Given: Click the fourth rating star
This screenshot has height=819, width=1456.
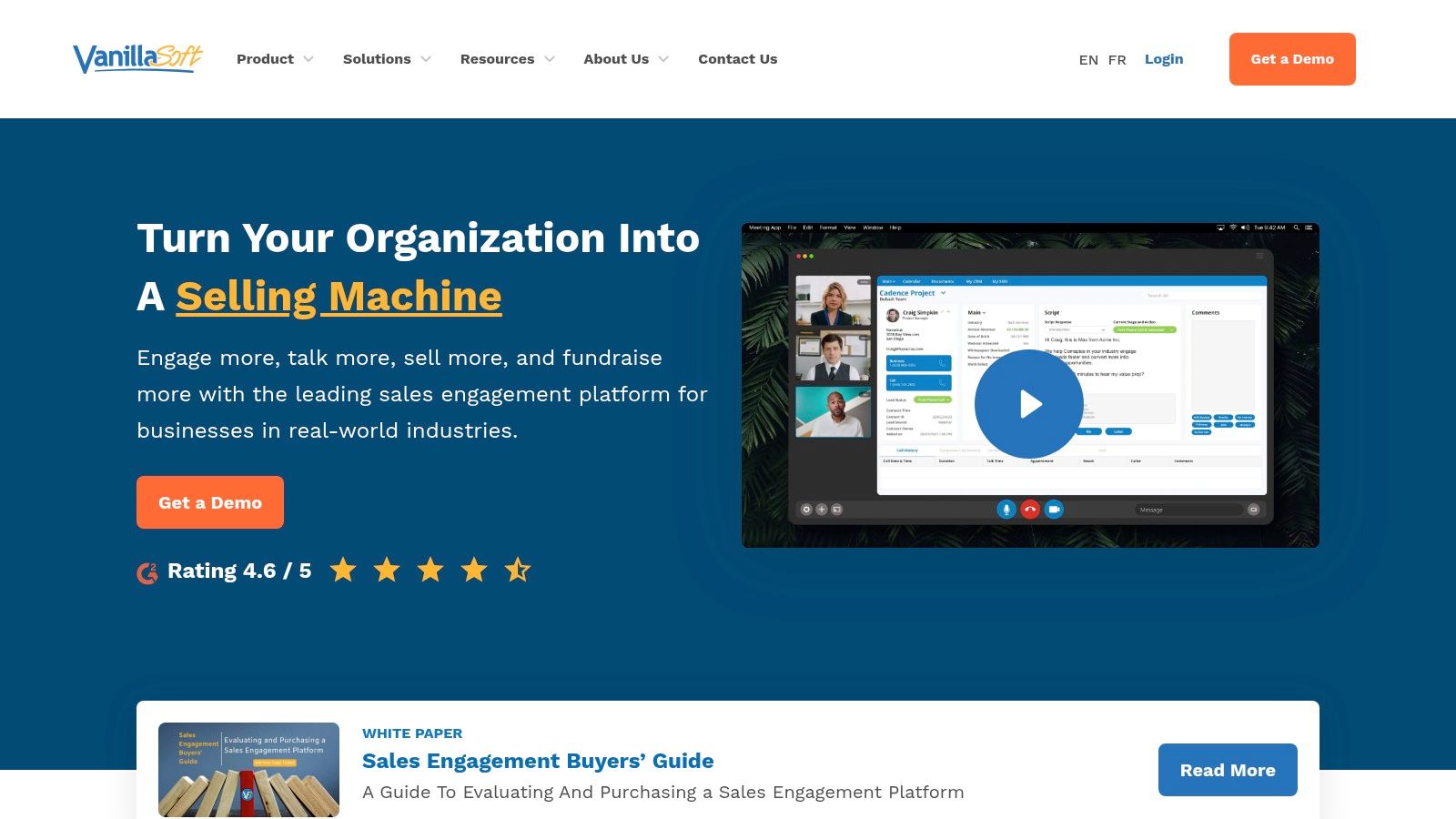Looking at the screenshot, I should click(474, 571).
